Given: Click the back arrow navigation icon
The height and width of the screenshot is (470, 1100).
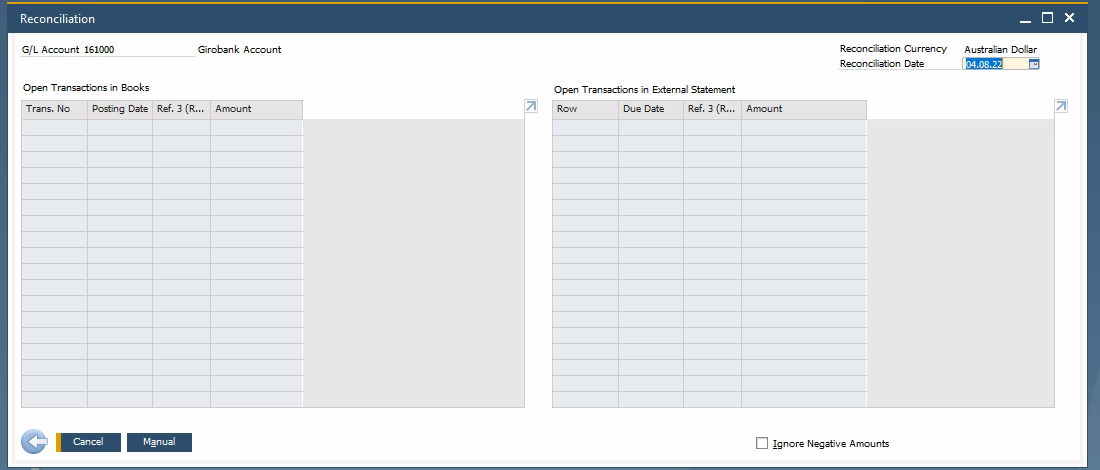Looking at the screenshot, I should 34,442.
